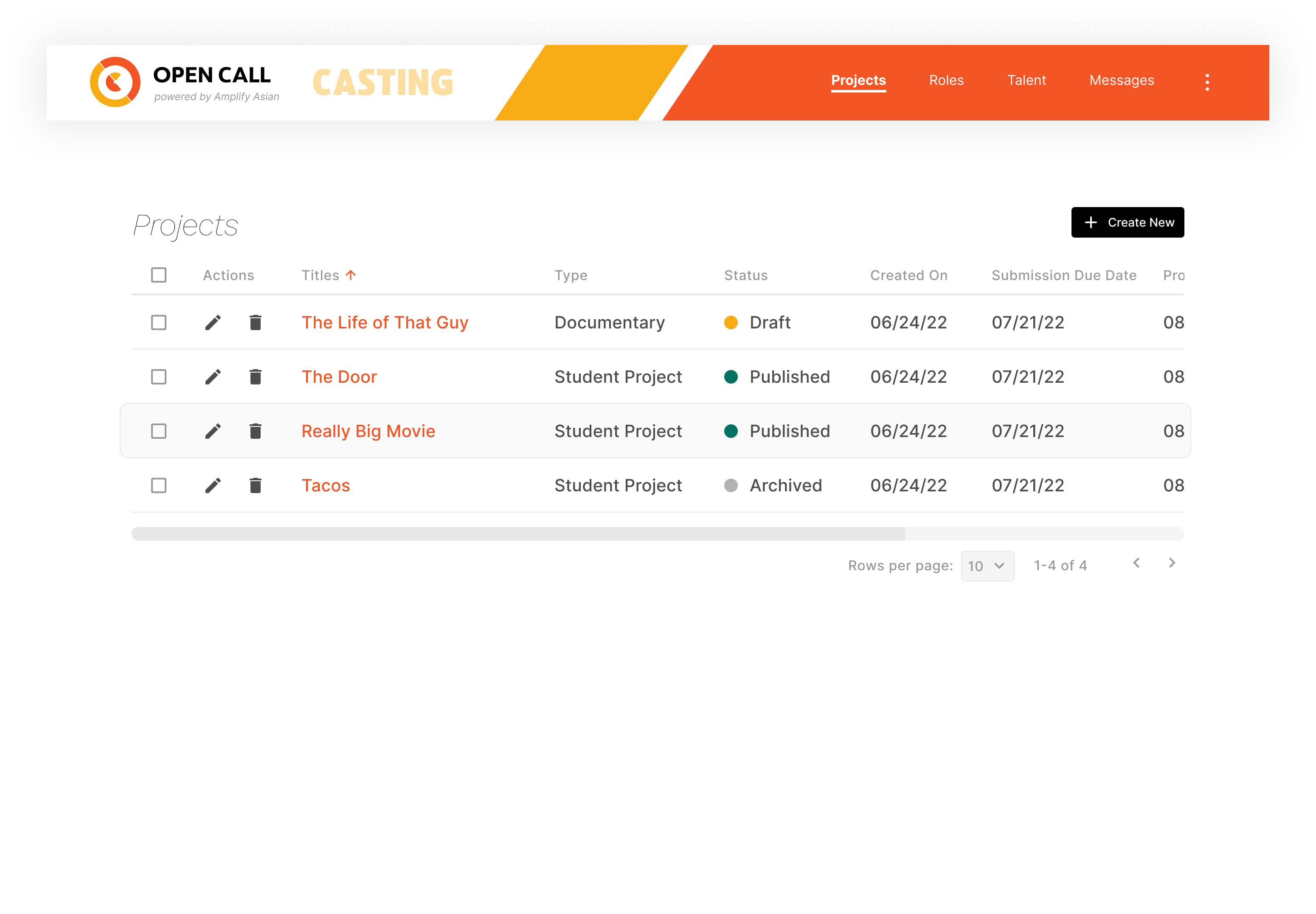Image resolution: width=1316 pixels, height=914 pixels.
Task: Delete The Life of That Guy project
Action: [x=256, y=322]
